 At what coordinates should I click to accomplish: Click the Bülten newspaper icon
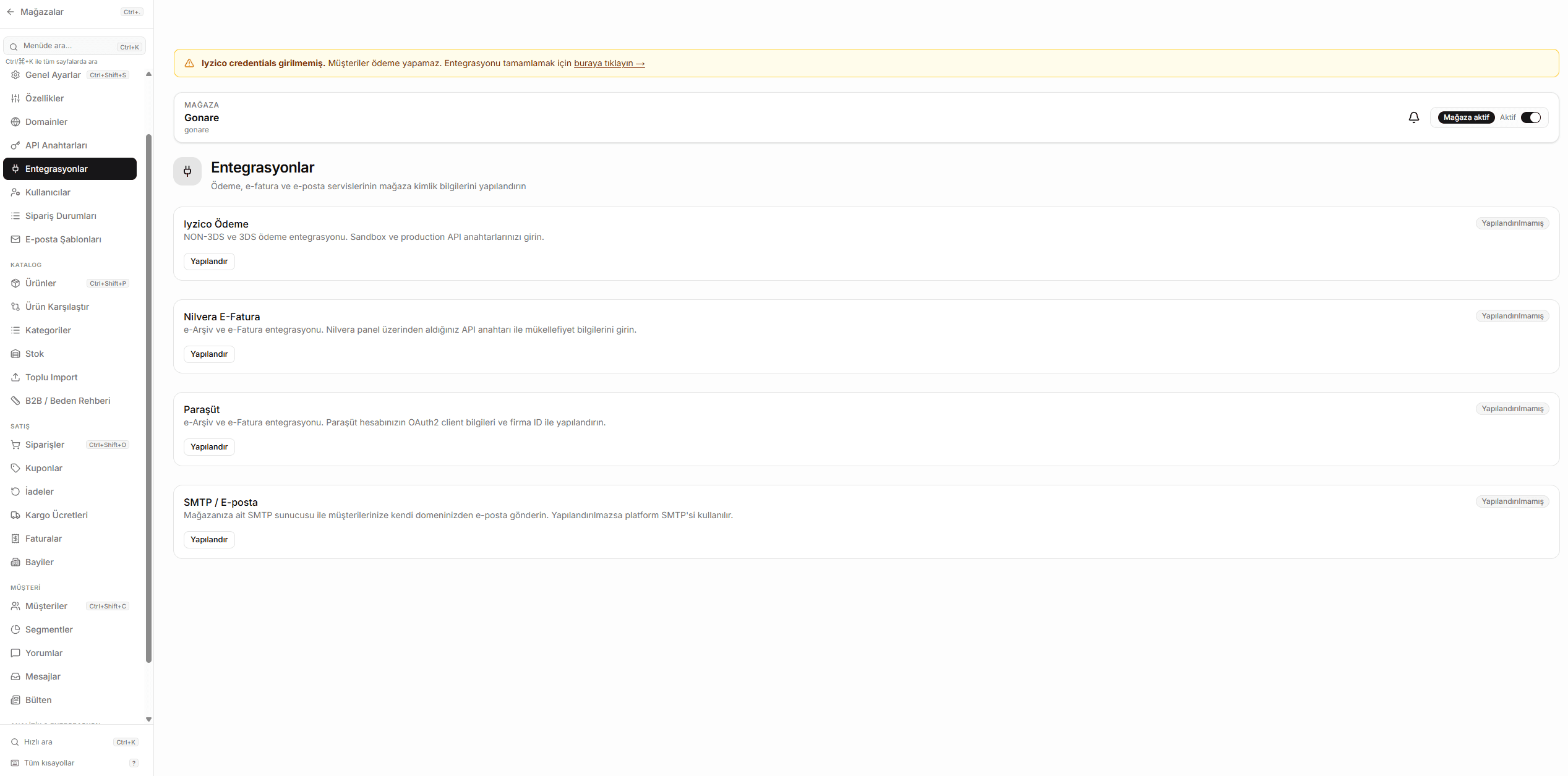15,700
